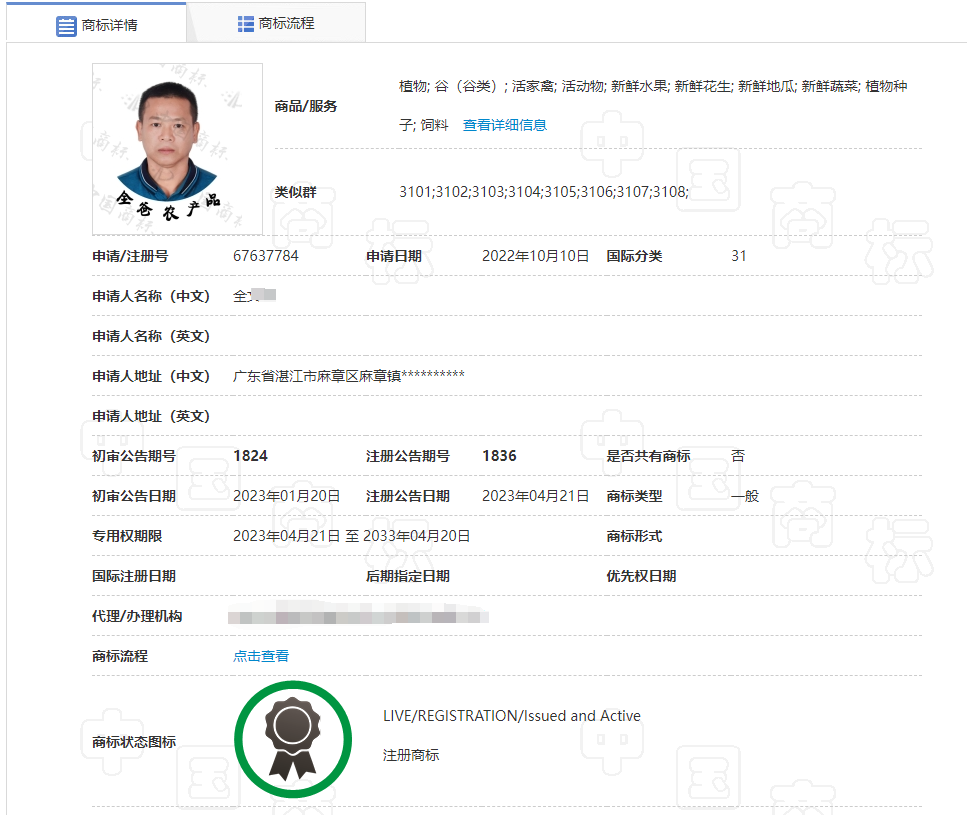Select the 国际分类 value 31
The width and height of the screenshot is (967, 815).
coord(739,256)
